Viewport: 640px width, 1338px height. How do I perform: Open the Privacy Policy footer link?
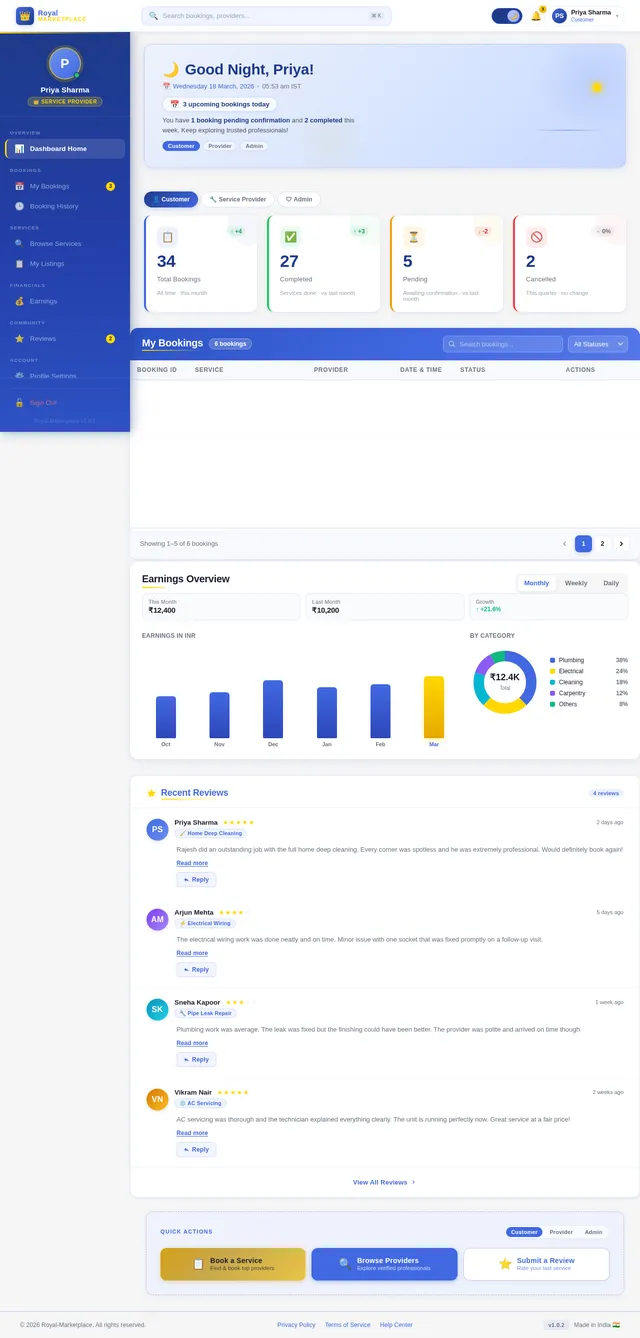[296, 1325]
